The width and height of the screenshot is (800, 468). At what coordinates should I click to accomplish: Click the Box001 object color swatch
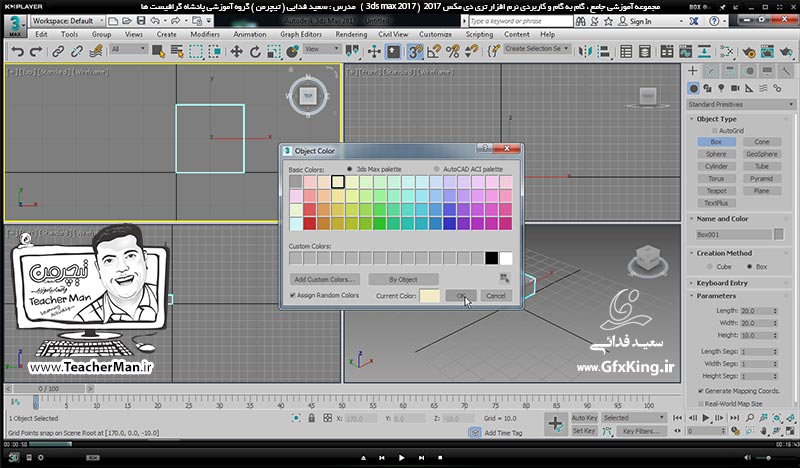[x=779, y=234]
